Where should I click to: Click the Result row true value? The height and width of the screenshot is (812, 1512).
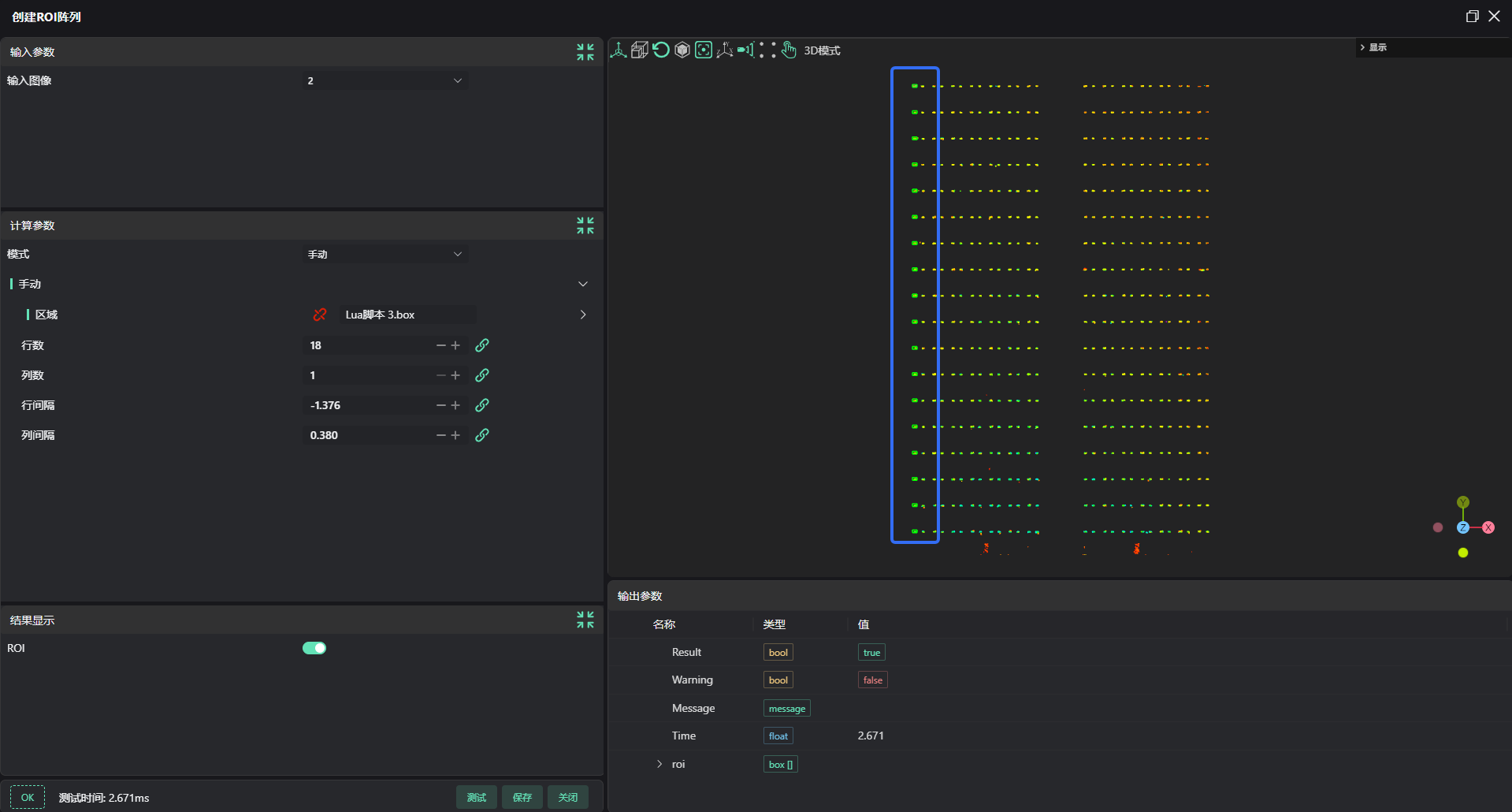(x=871, y=652)
